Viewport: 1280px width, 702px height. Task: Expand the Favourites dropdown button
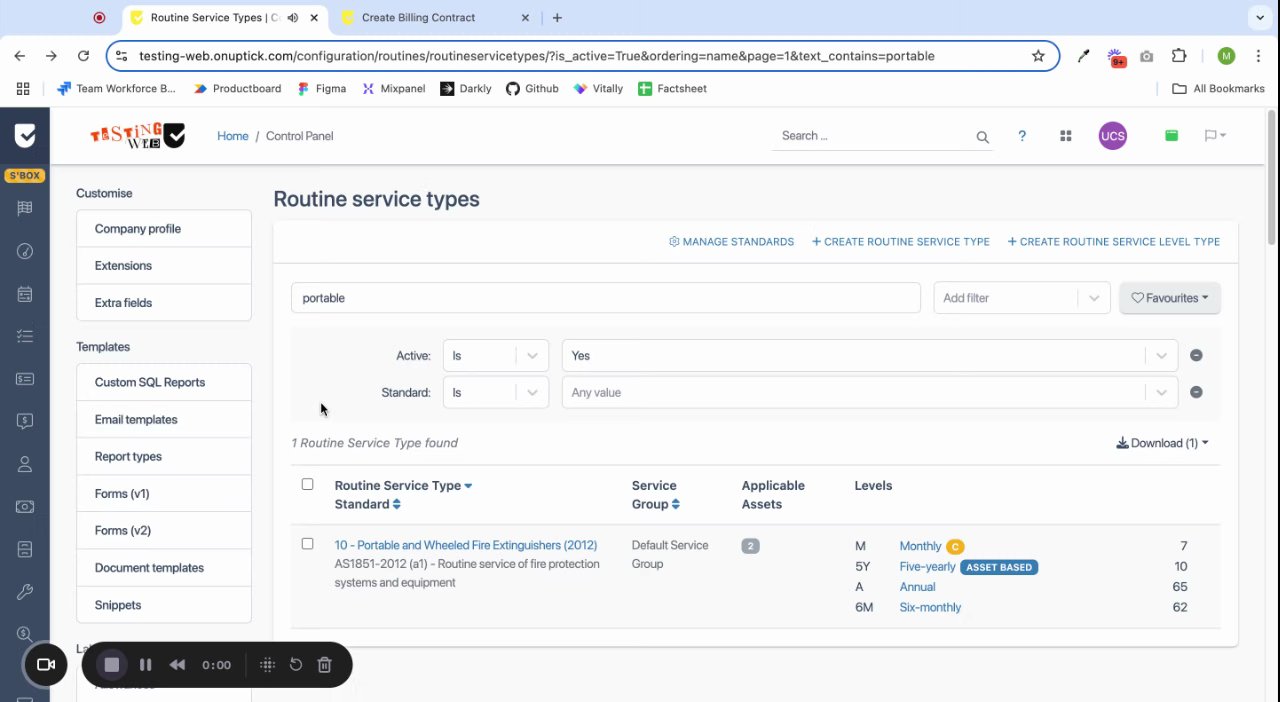1170,298
